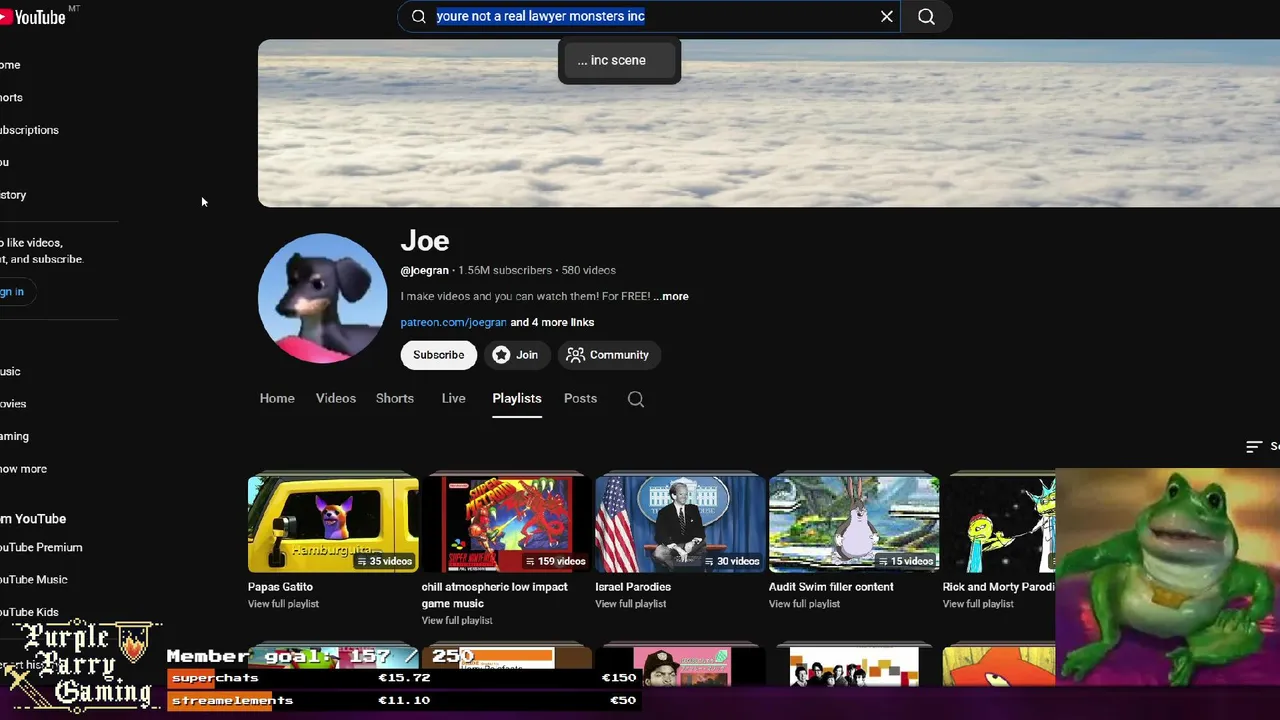This screenshot has width=1280, height=720.
Task: Open Joe's dog profile picture
Action: pyautogui.click(x=322, y=298)
